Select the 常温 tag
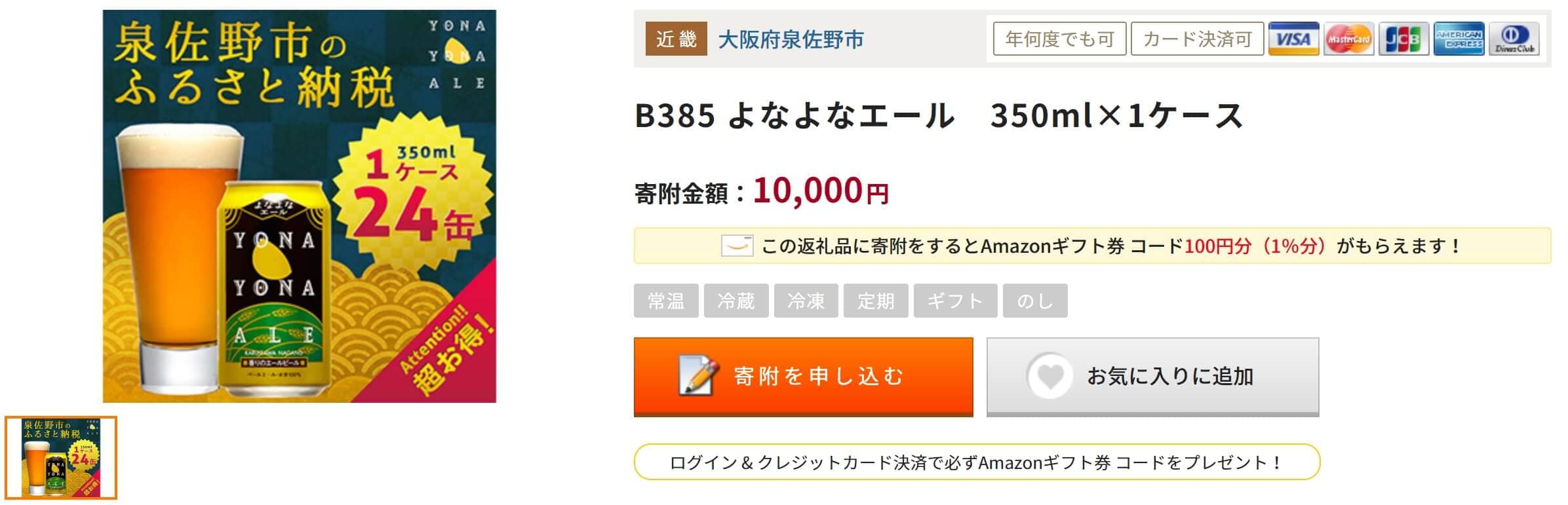1568x505 pixels. (666, 301)
